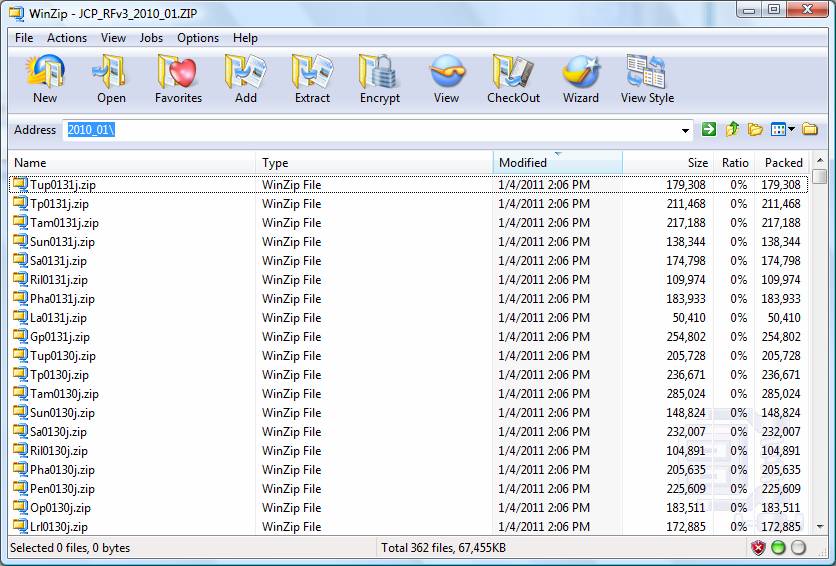The height and width of the screenshot is (566, 836).
Task: Select the file Sa0131j.zip
Action: coord(58,261)
